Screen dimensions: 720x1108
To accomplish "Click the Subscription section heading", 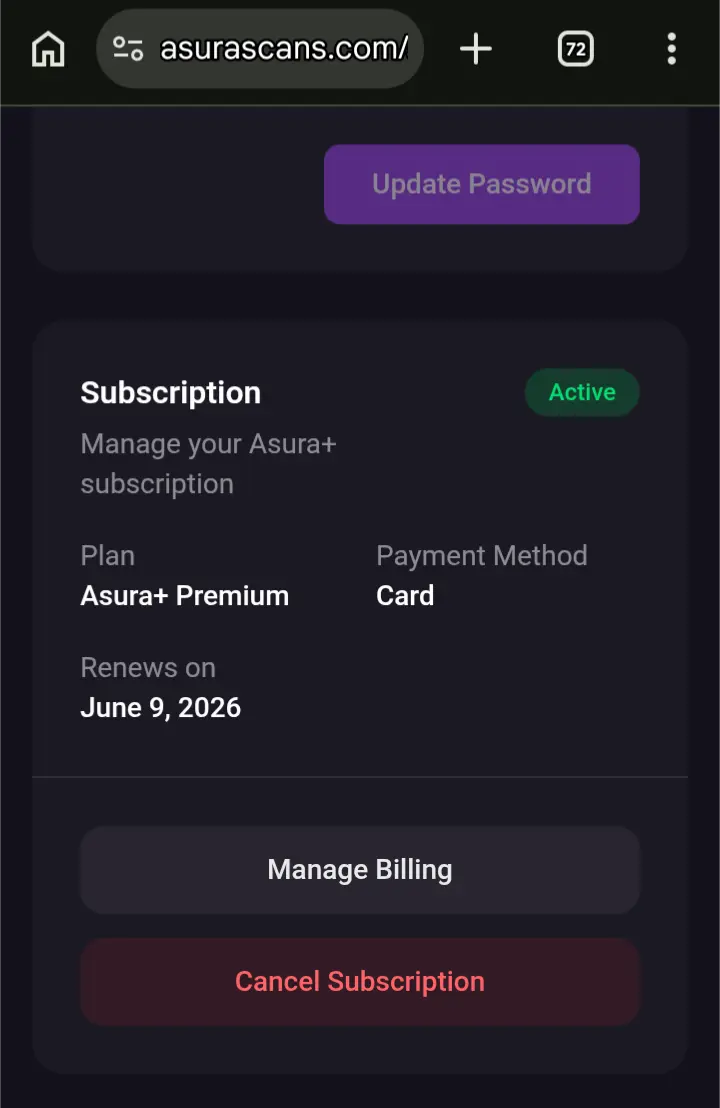I will pyautogui.click(x=170, y=393).
